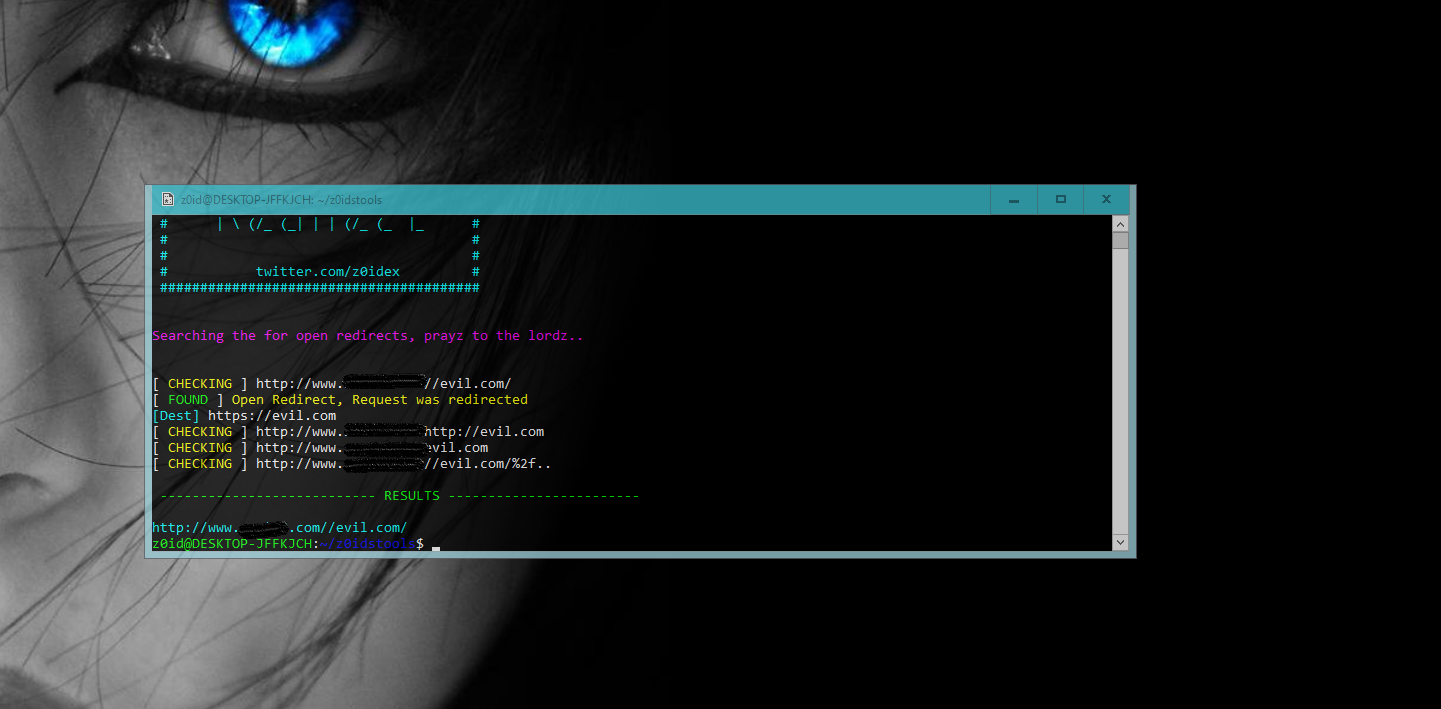This screenshot has width=1441, height=709.
Task: Click the scrollbar up arrow in terminal
Action: (1120, 223)
